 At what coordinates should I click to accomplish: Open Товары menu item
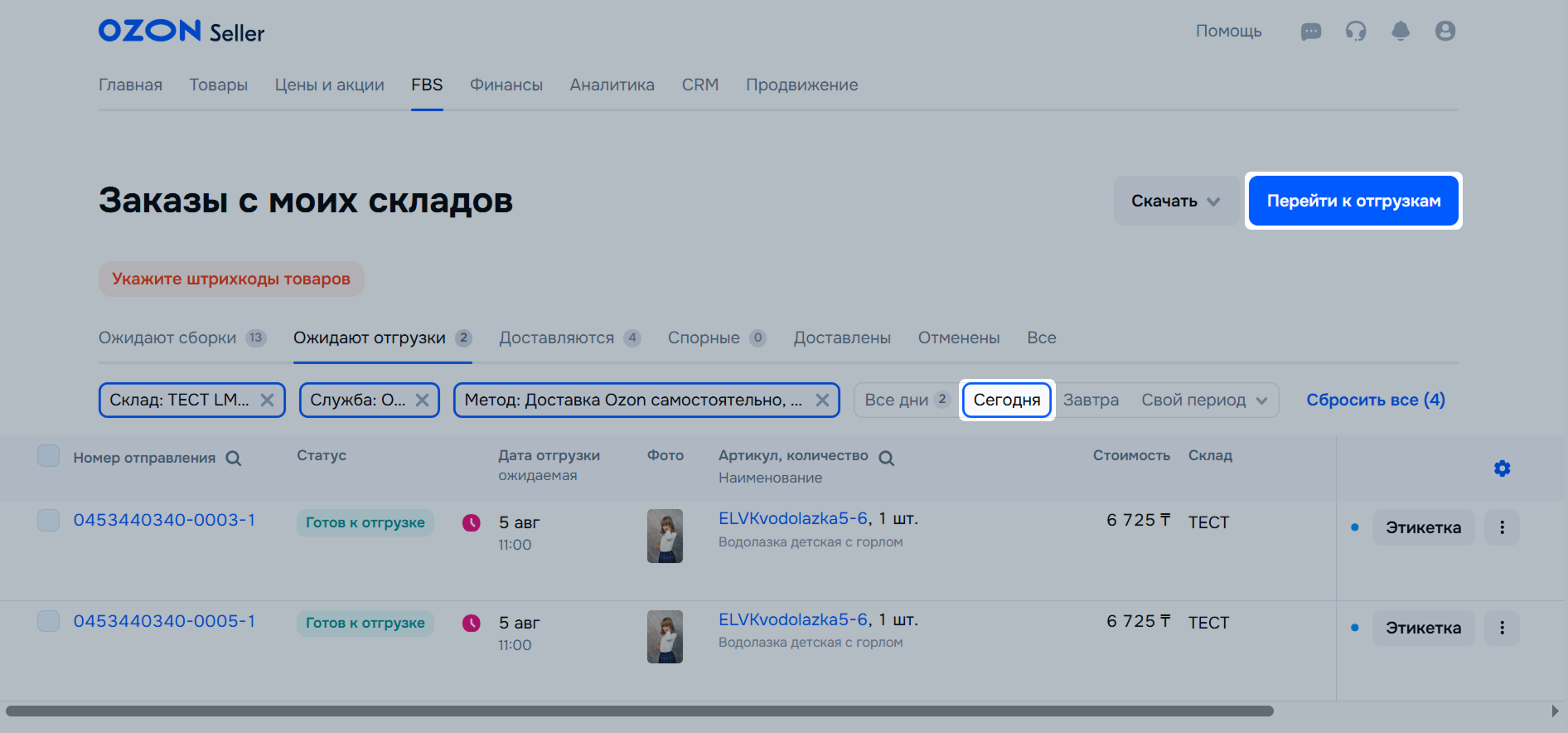point(218,85)
